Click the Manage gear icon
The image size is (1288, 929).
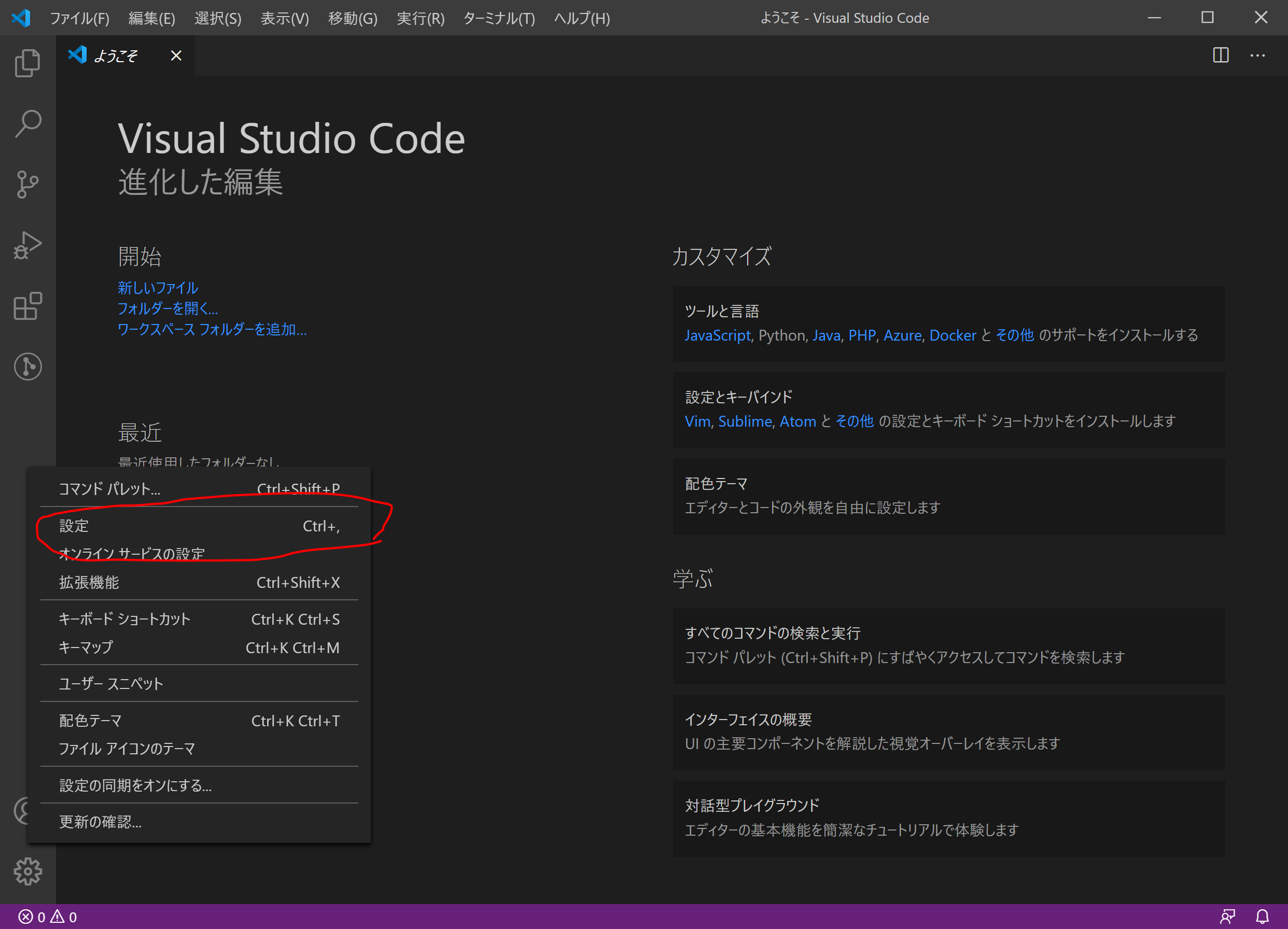27,870
